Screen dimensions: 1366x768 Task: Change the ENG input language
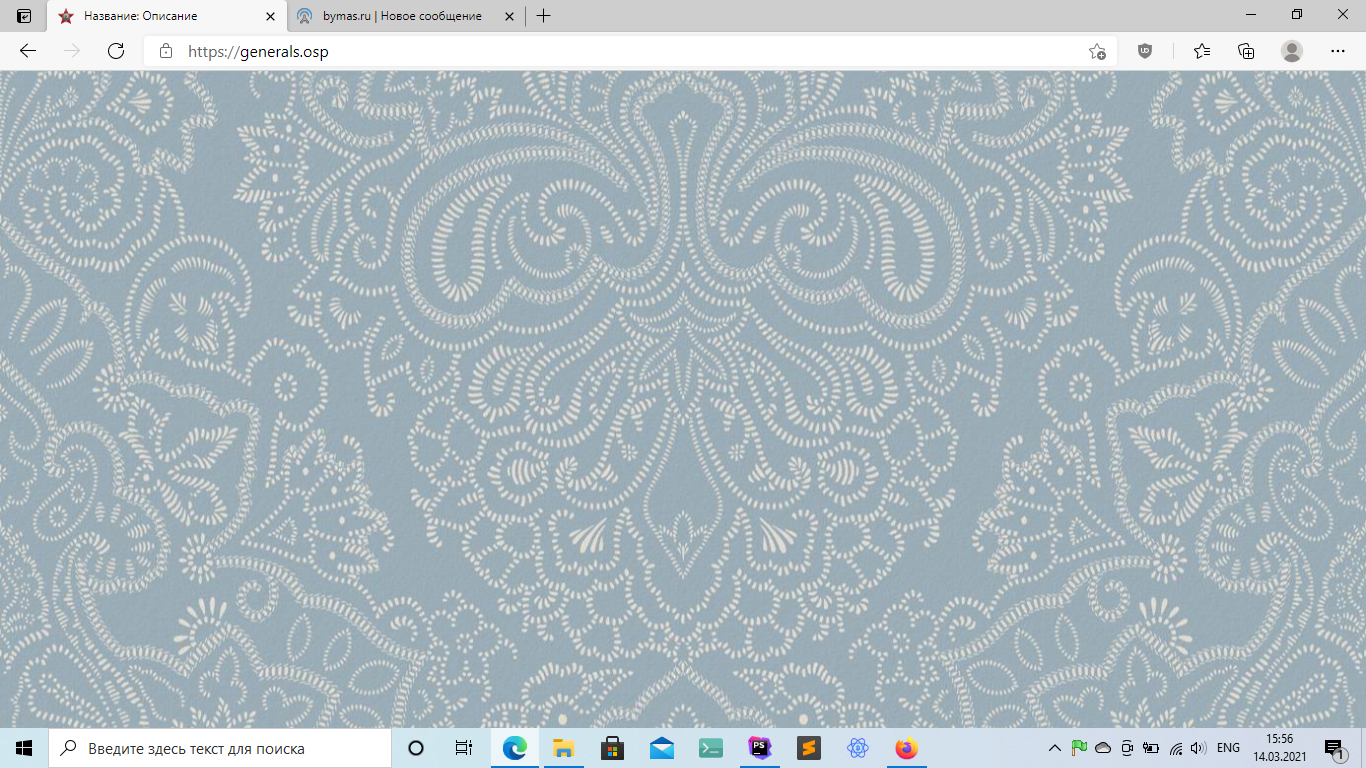click(1228, 748)
